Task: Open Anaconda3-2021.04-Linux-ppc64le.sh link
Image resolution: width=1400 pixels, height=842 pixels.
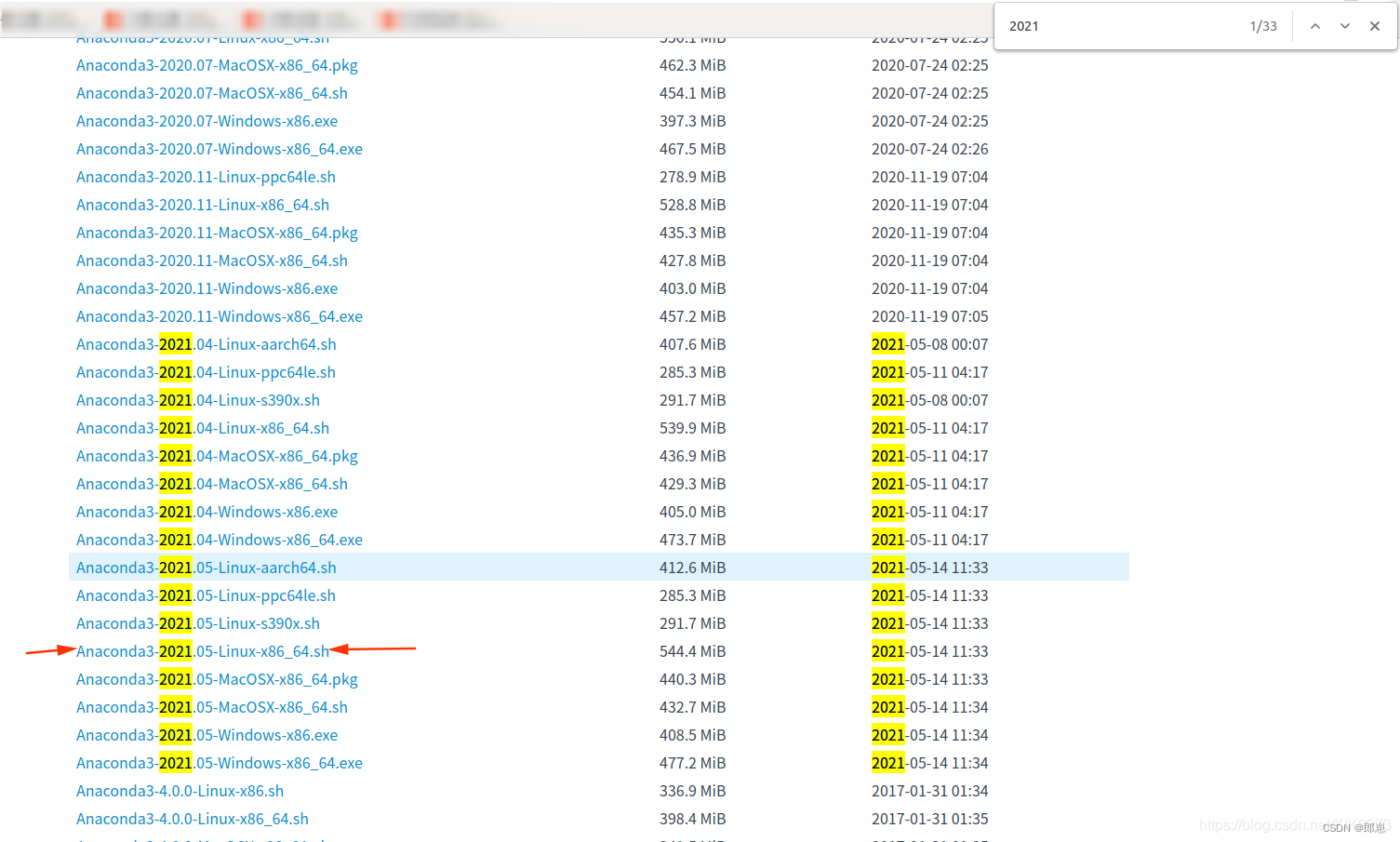Action: pyautogui.click(x=206, y=372)
